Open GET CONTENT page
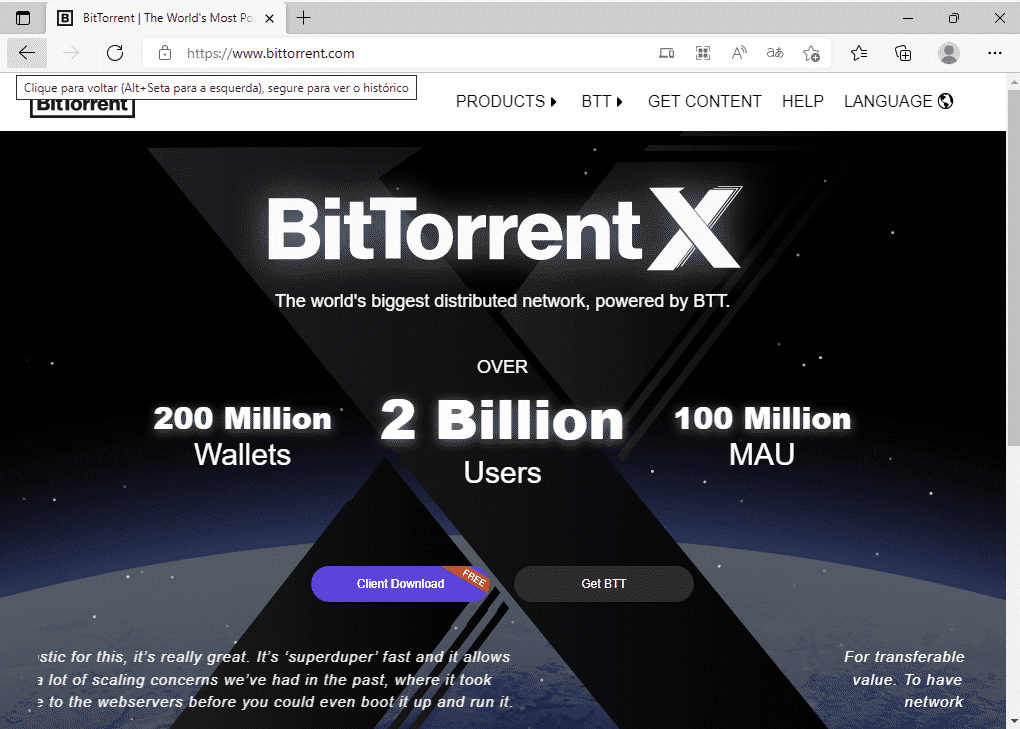 [x=705, y=101]
